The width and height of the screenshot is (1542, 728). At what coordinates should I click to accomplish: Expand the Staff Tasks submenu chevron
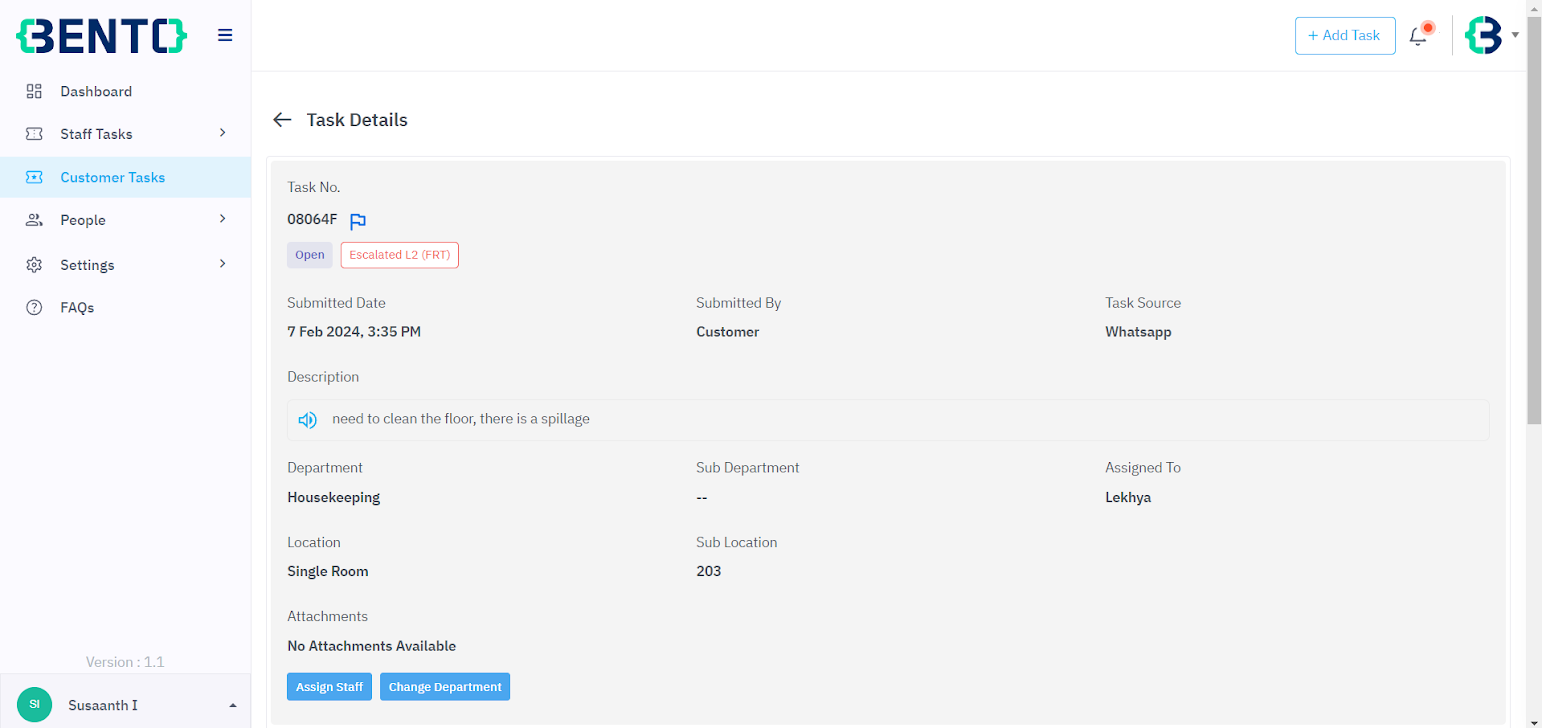[x=223, y=133]
